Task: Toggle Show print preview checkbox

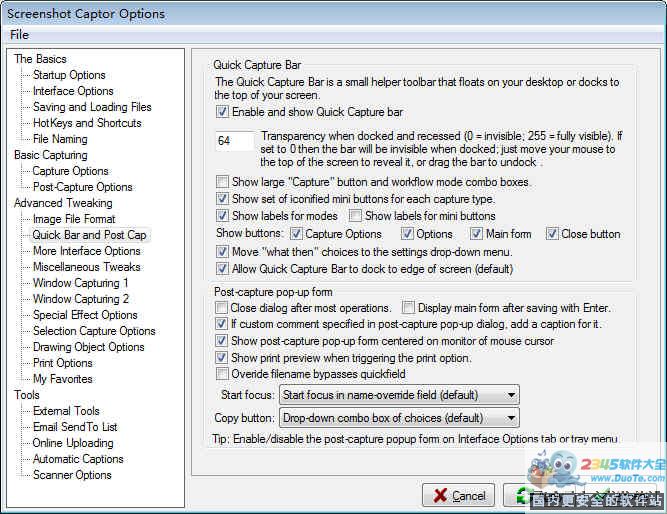Action: pos(221,357)
